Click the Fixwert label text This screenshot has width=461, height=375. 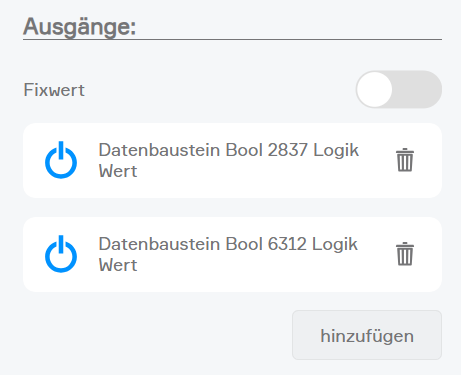tap(54, 90)
